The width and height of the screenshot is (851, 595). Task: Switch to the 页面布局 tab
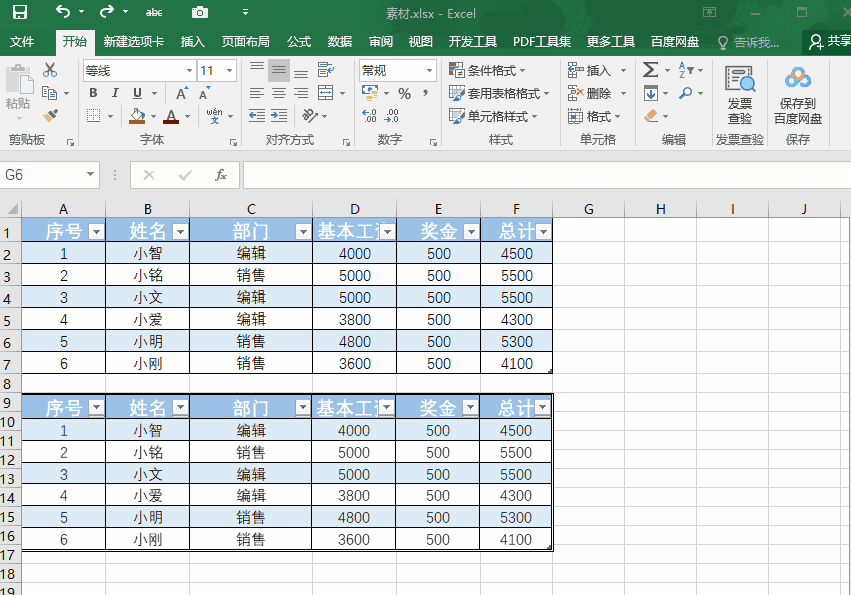[x=245, y=42]
